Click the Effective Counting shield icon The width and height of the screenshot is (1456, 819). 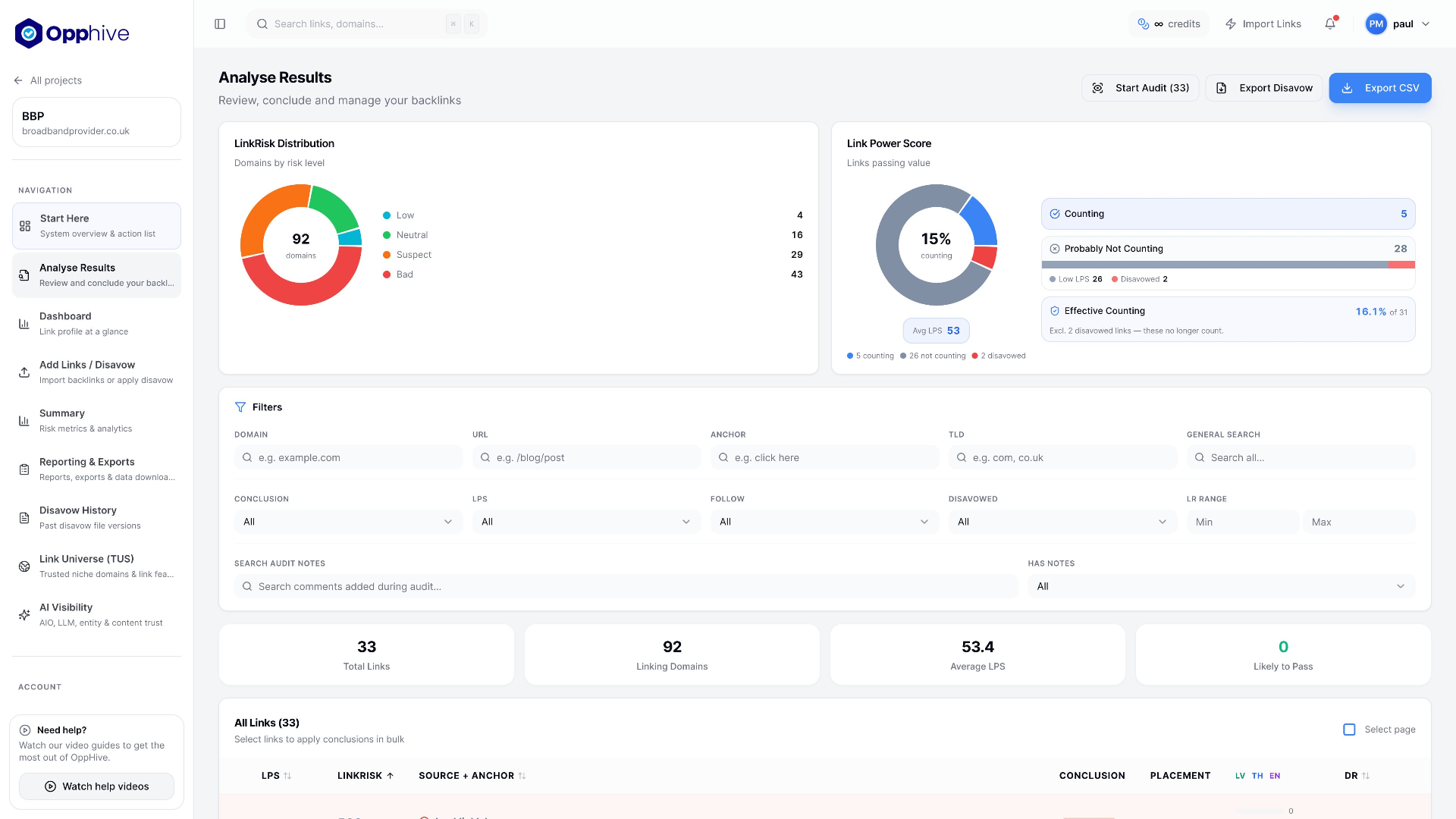(1055, 311)
